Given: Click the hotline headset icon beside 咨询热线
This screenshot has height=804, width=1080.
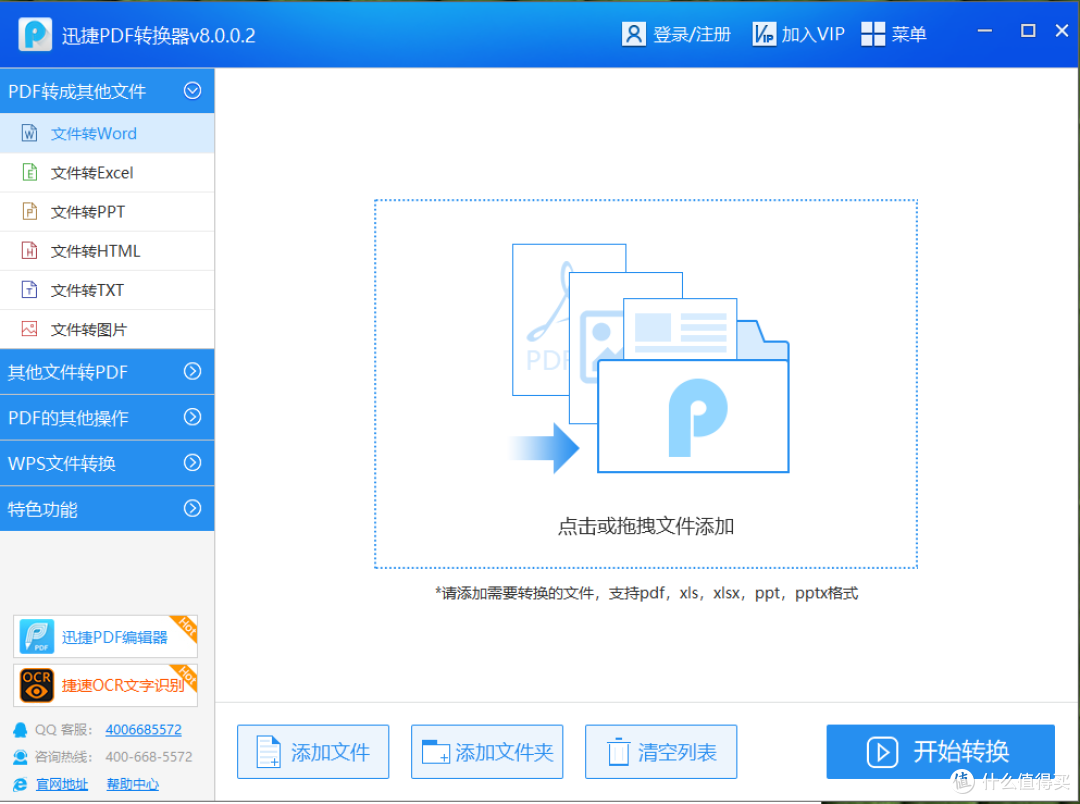Looking at the screenshot, I should click(21, 757).
